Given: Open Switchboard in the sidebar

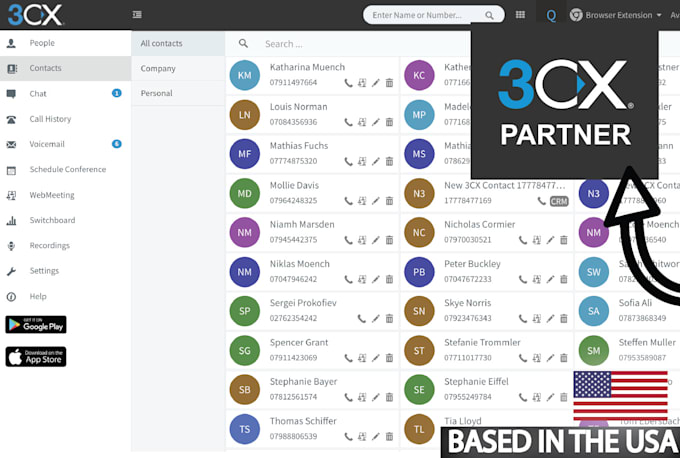Looking at the screenshot, I should click(65, 220).
